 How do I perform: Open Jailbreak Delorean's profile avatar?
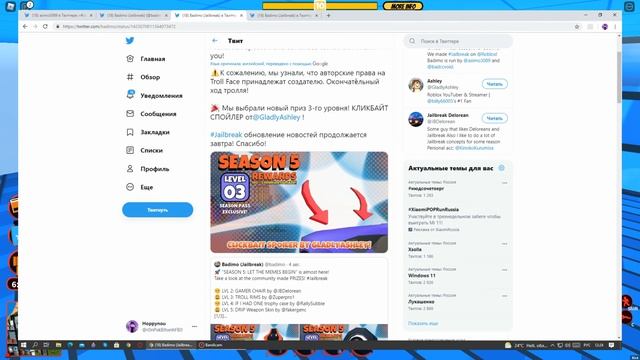(x=416, y=119)
